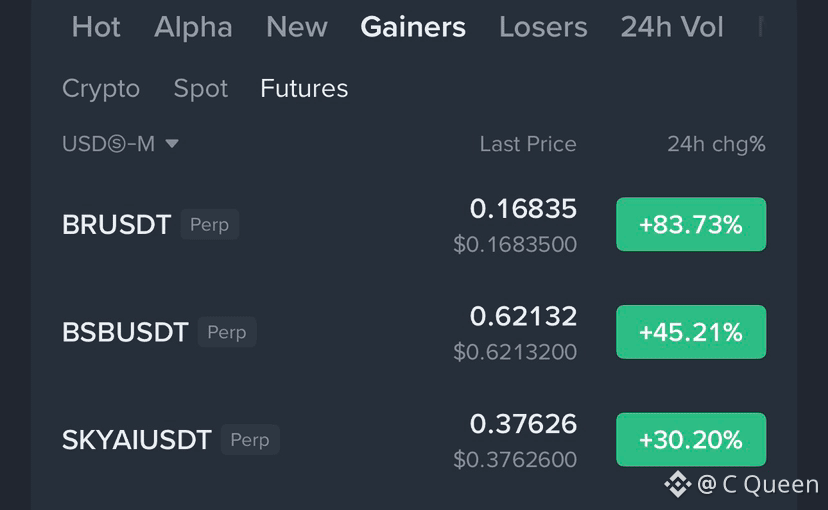Click the +45.21% change badge
This screenshot has width=828, height=510.
coord(691,332)
